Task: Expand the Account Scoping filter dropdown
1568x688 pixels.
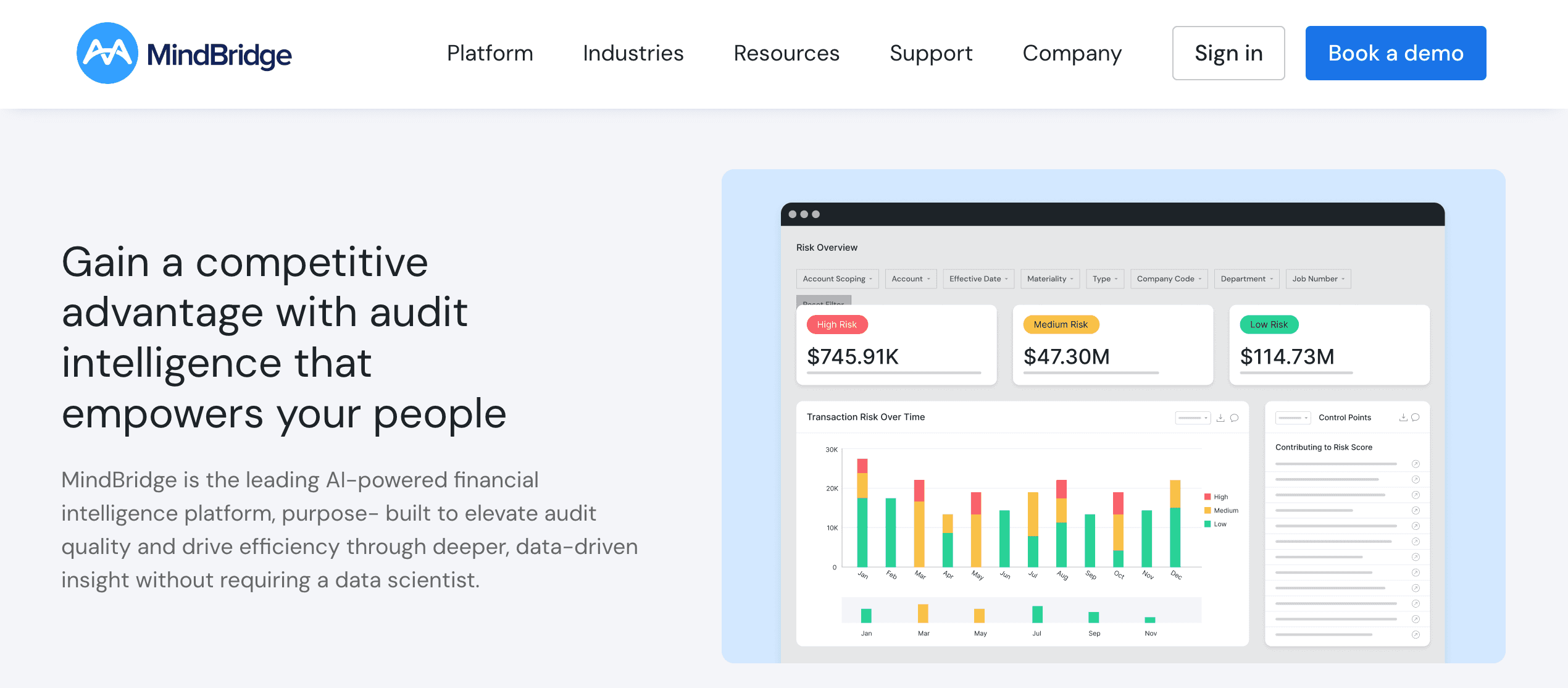Action: click(x=837, y=279)
